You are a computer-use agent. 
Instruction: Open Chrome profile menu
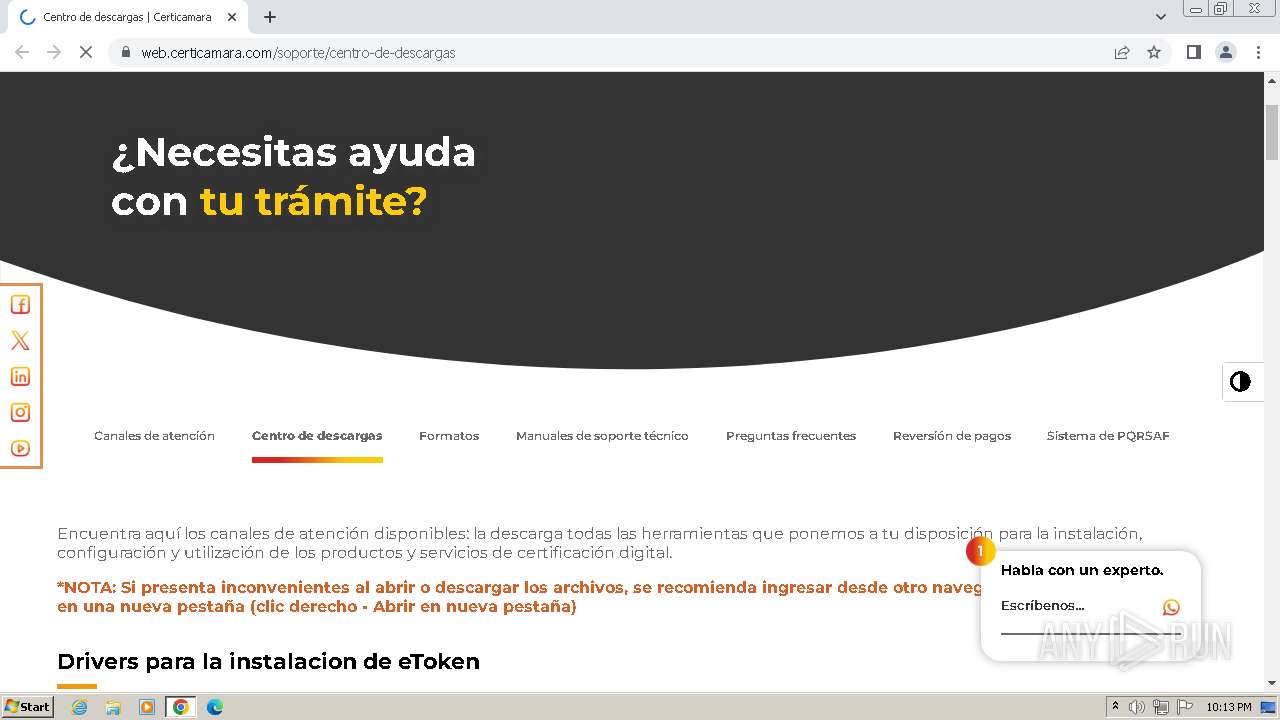(x=1226, y=52)
